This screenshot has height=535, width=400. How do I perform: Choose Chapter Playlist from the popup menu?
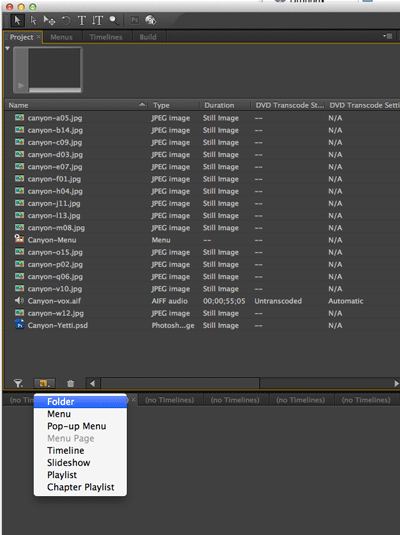(x=81, y=487)
